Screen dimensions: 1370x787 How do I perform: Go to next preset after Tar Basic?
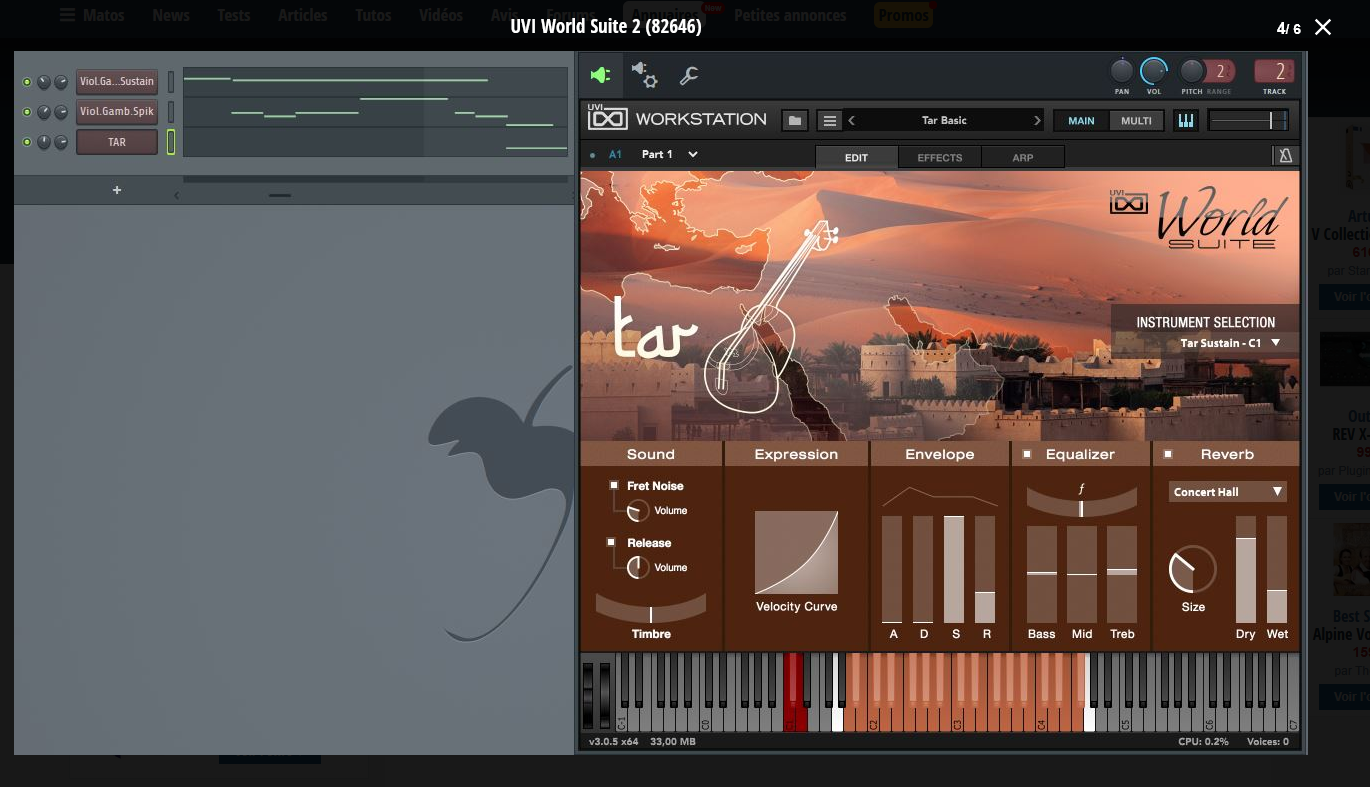(1037, 121)
